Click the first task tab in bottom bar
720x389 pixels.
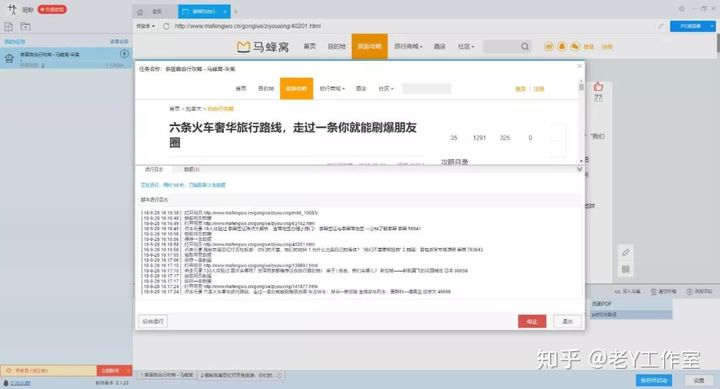tap(167, 375)
